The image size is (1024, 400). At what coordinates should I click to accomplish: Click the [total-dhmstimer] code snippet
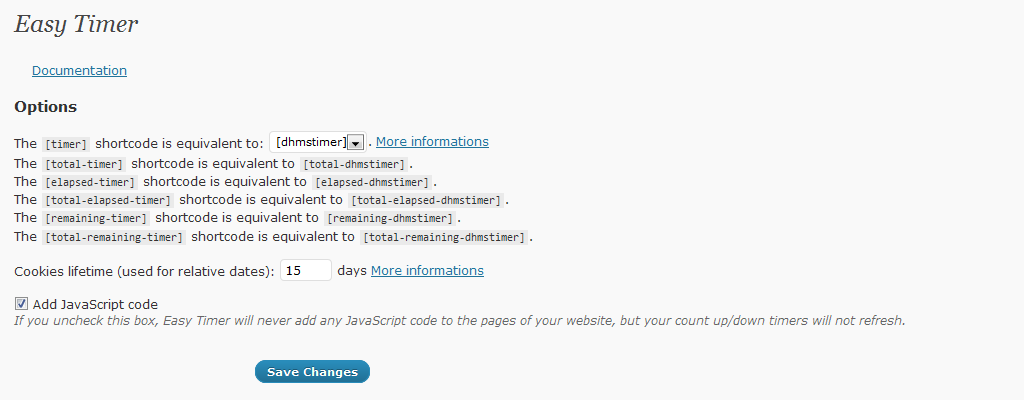353,164
